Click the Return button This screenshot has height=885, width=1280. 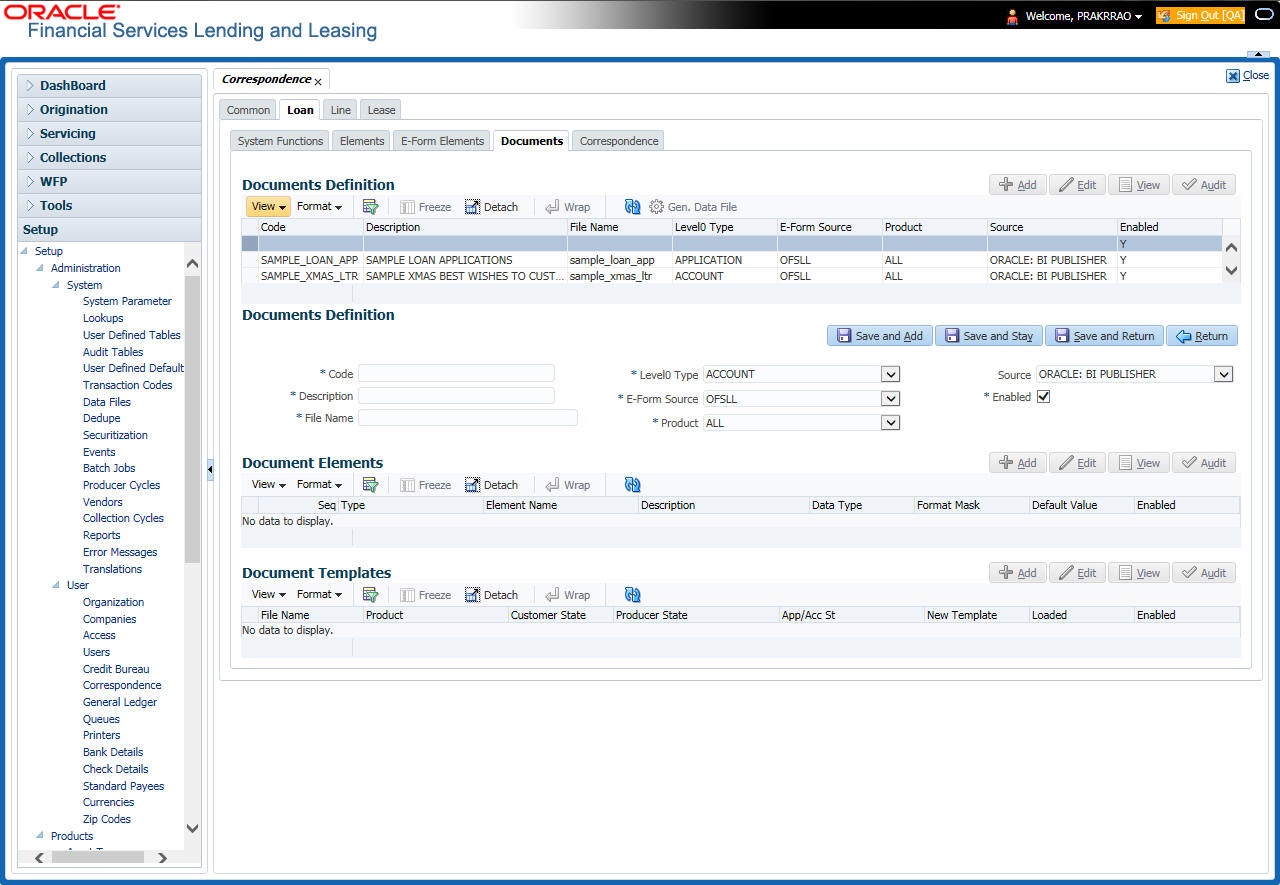pyautogui.click(x=1202, y=336)
